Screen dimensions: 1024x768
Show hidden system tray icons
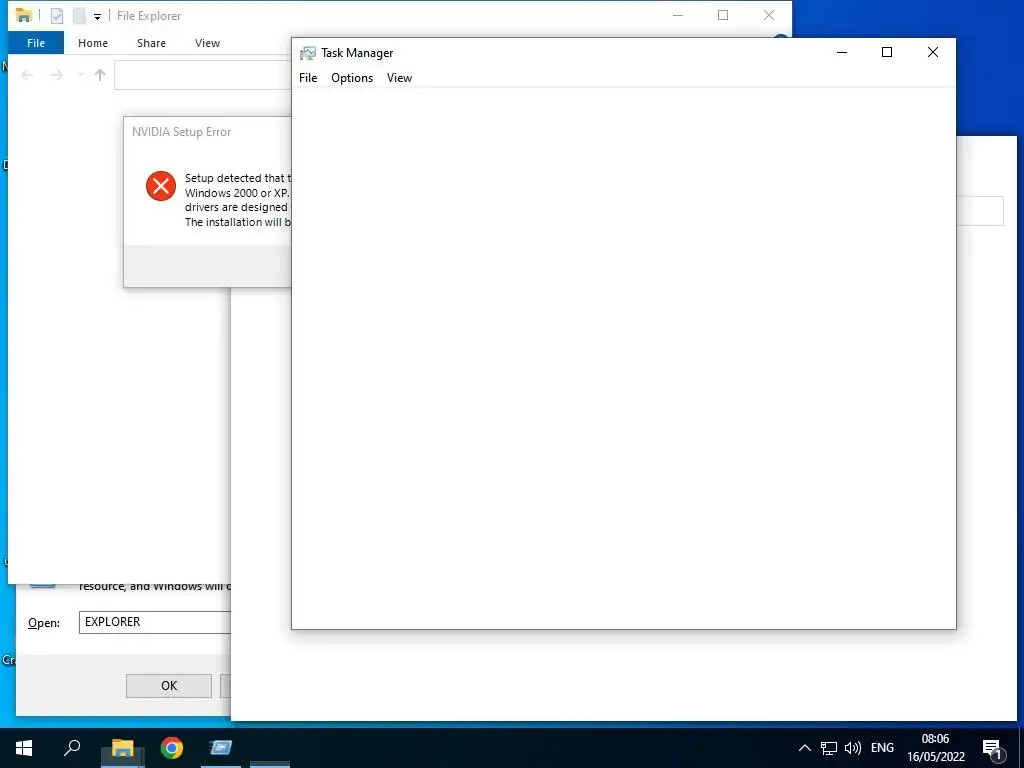coord(805,748)
